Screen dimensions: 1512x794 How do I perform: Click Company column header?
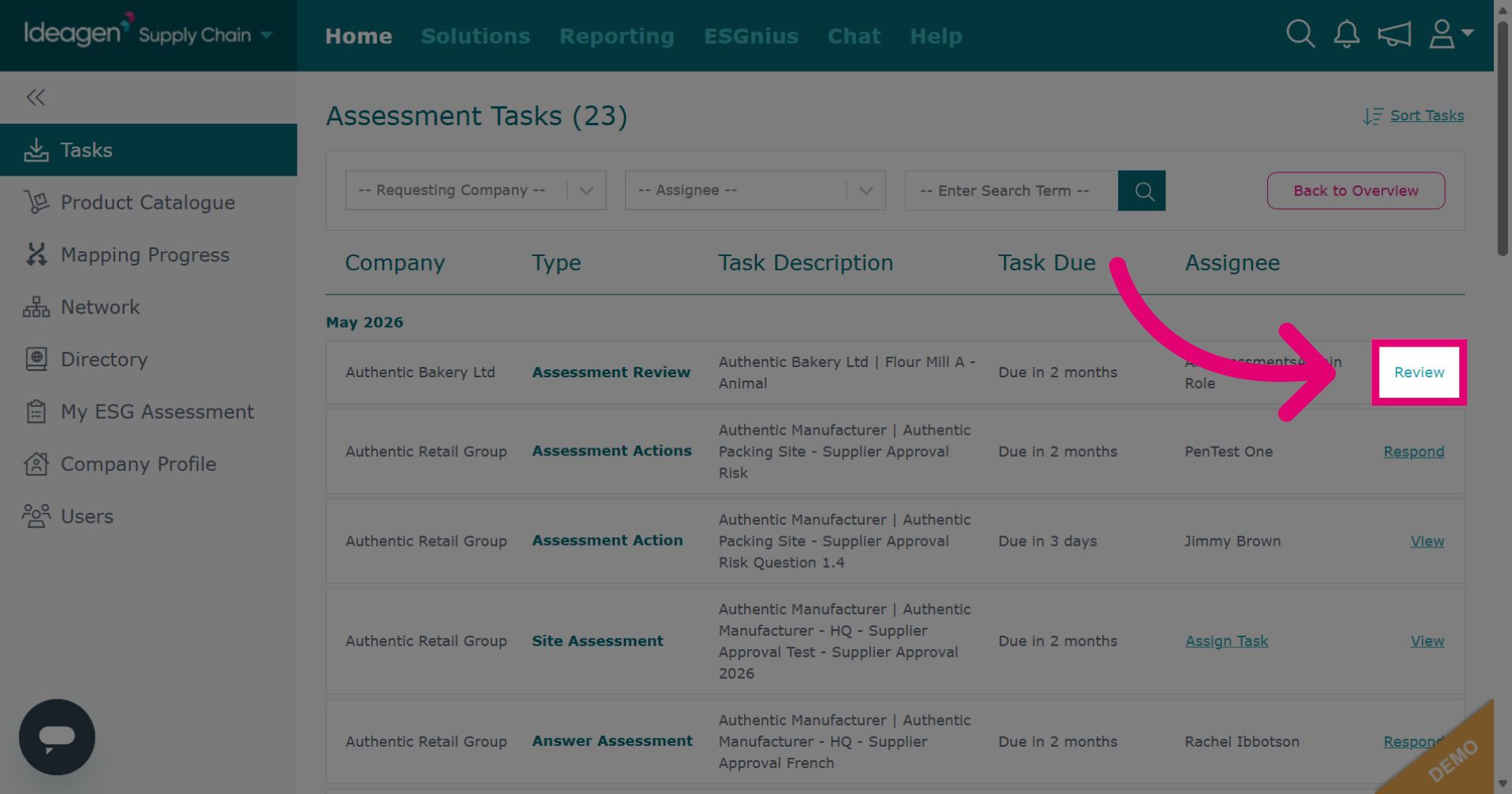tap(395, 263)
